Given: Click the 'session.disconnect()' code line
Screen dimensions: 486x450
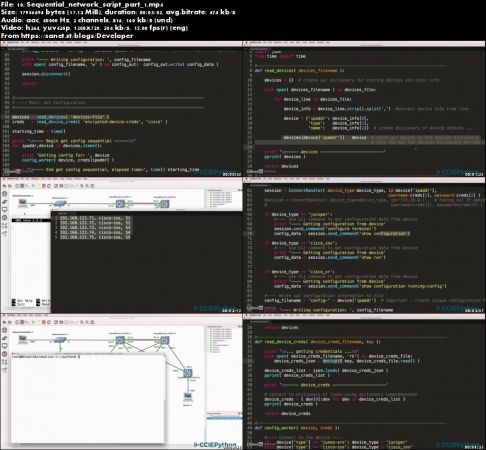Looking at the screenshot, I should point(46,74).
